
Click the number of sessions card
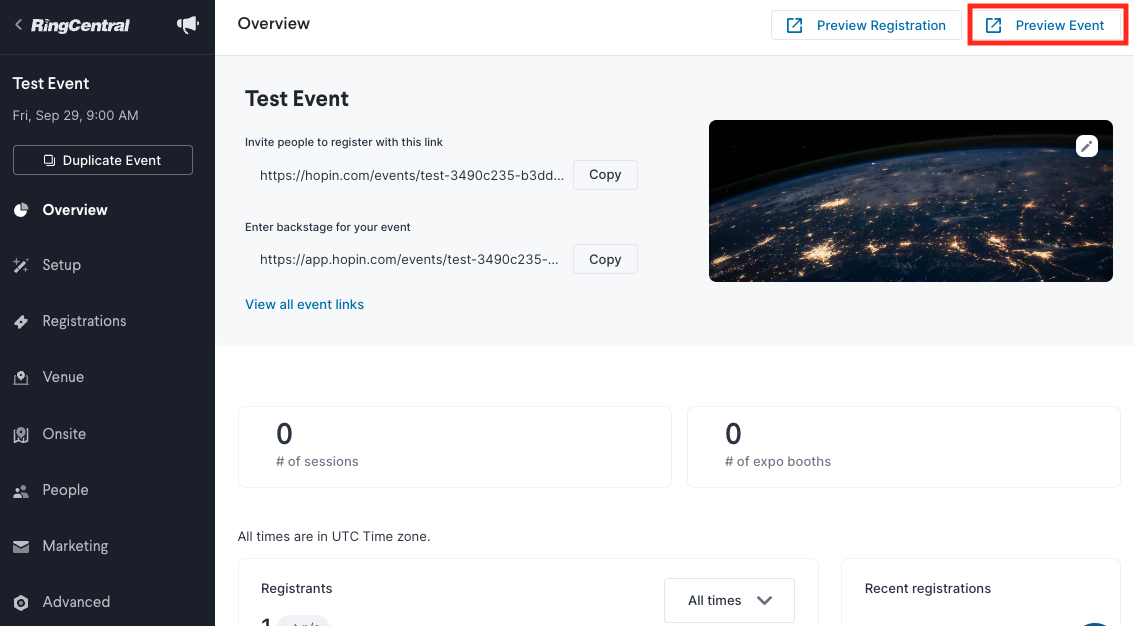pos(455,447)
